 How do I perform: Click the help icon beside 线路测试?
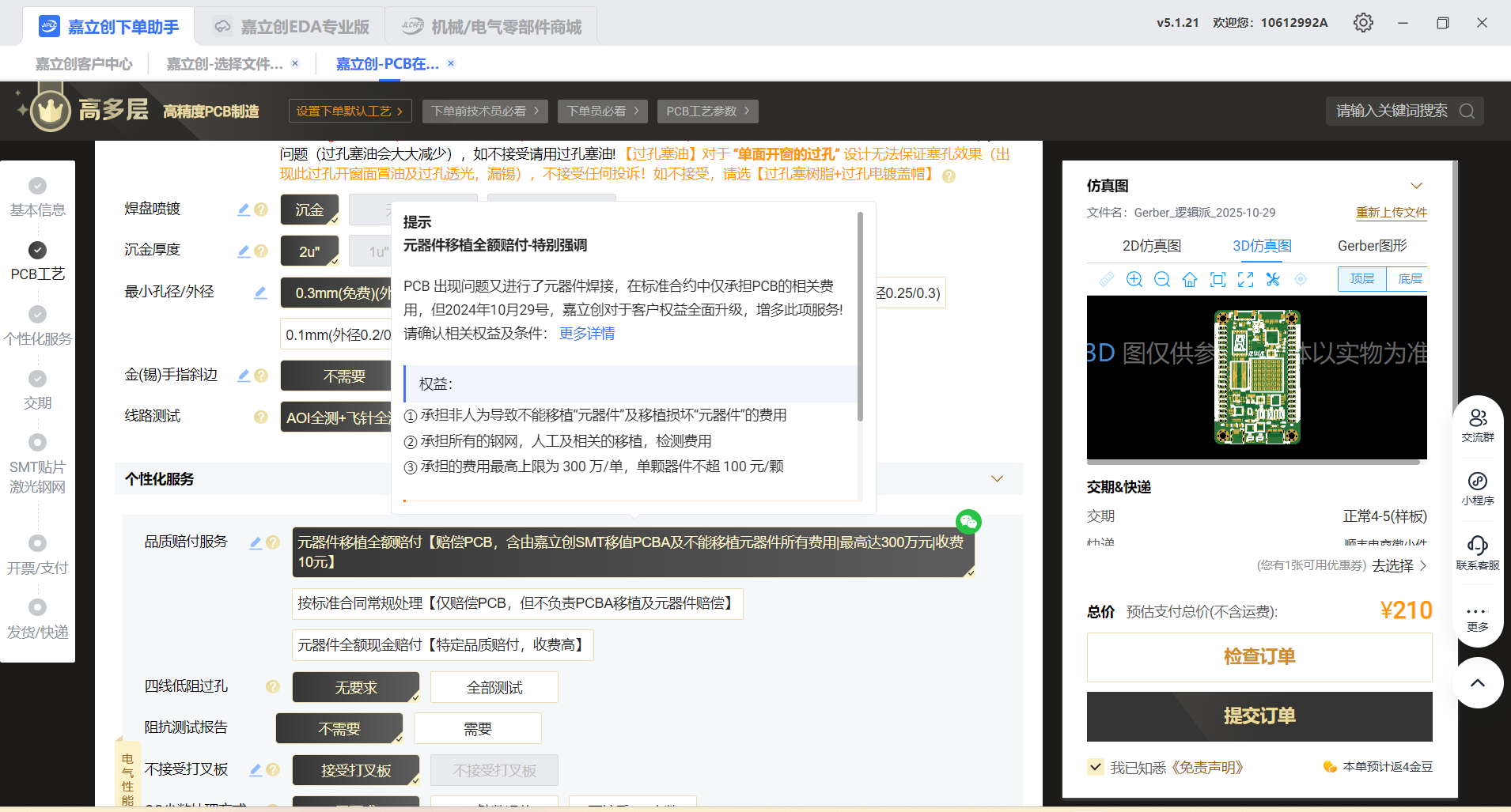click(x=261, y=417)
